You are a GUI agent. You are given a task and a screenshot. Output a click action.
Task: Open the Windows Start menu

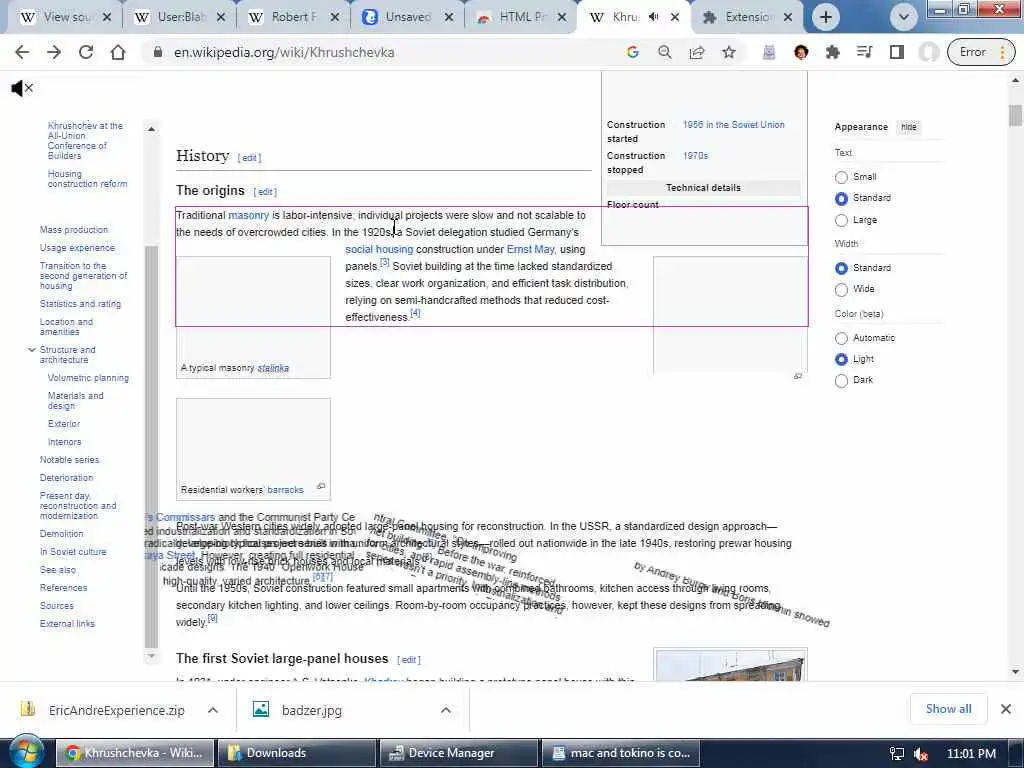pyautogui.click(x=26, y=751)
